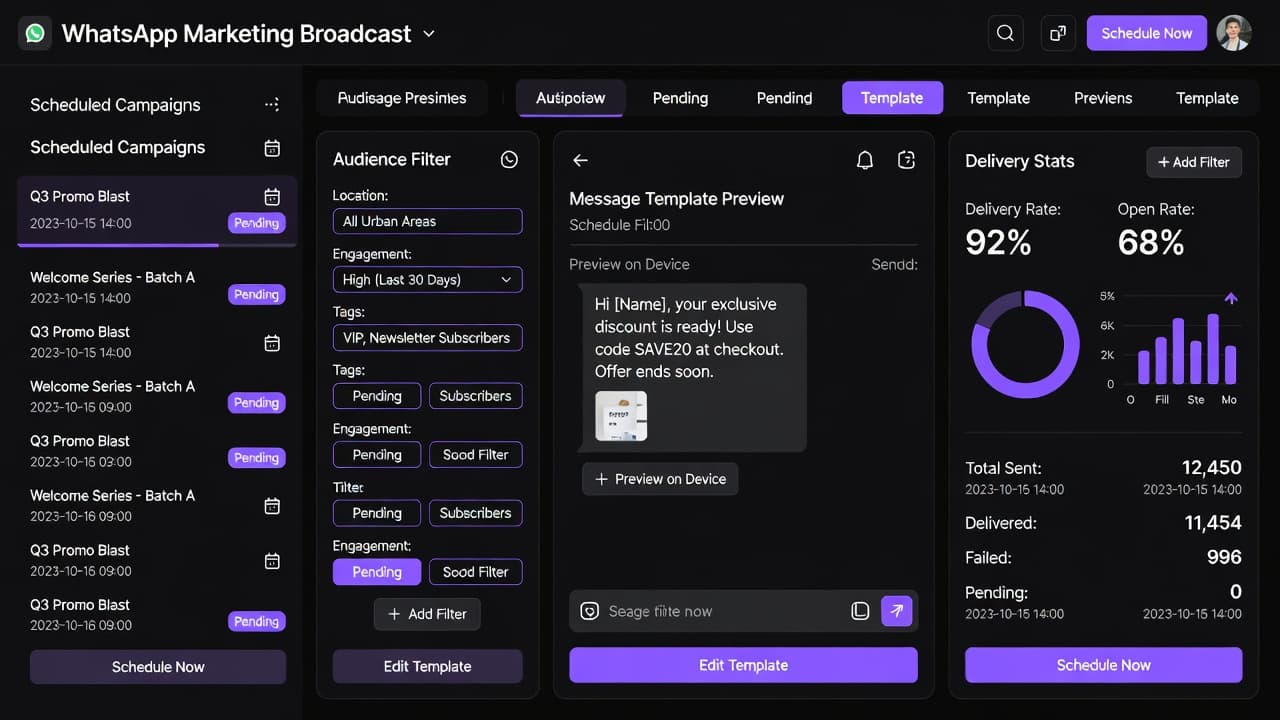Select the highlighted purple Template tab
The height and width of the screenshot is (720, 1280).
pos(892,98)
